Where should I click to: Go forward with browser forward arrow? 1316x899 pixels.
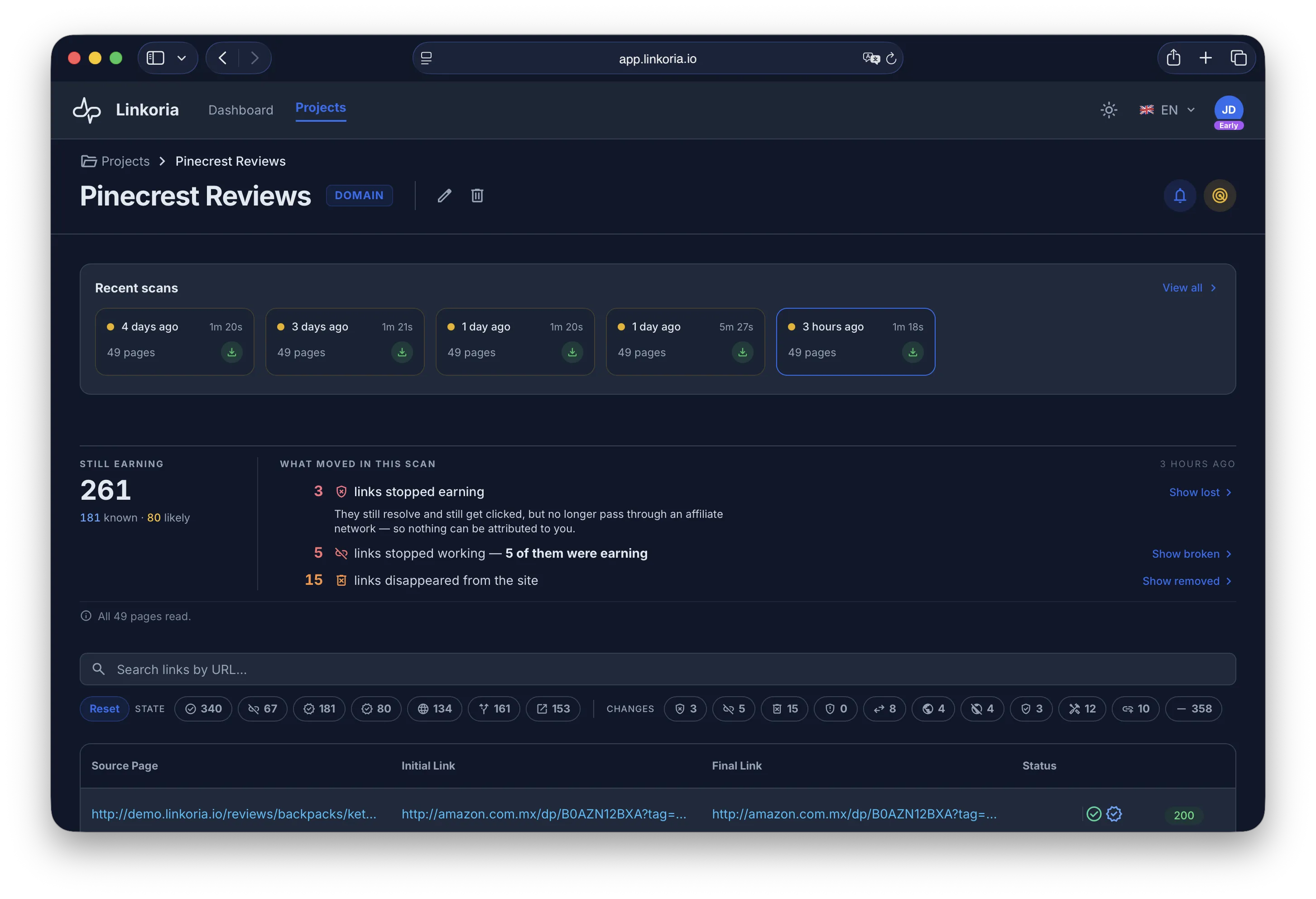click(x=255, y=58)
